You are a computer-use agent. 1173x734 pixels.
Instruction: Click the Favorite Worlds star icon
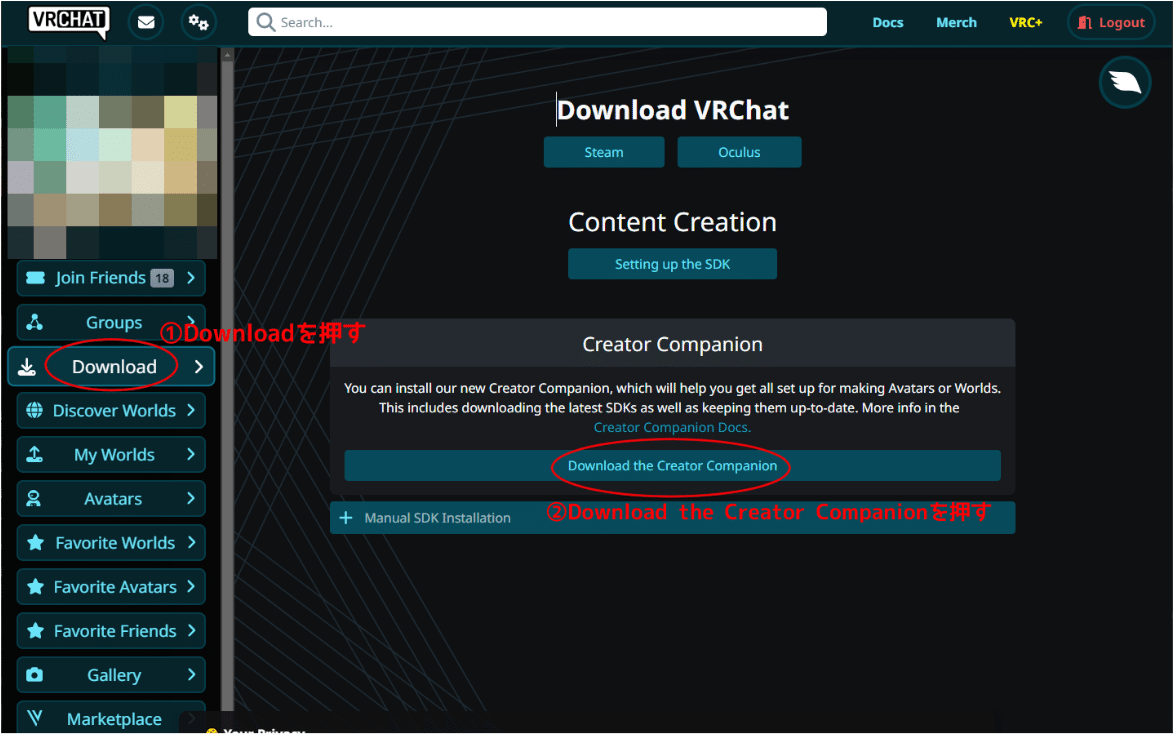click(35, 542)
